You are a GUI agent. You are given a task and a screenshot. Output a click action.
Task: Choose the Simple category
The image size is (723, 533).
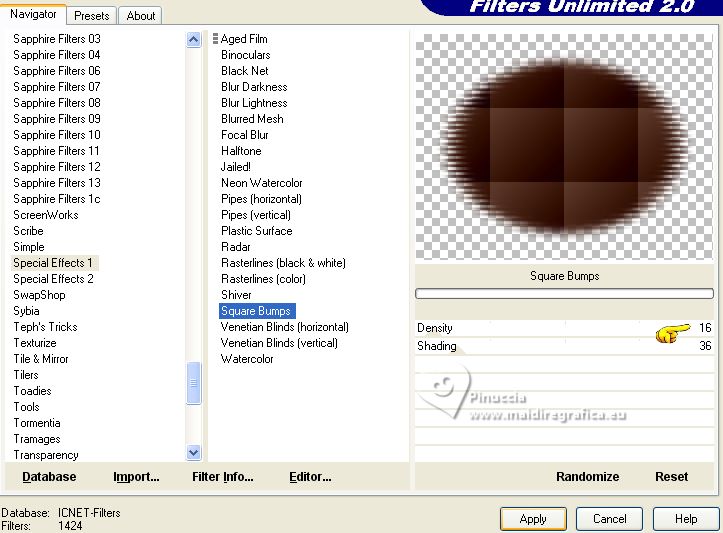click(x=29, y=247)
